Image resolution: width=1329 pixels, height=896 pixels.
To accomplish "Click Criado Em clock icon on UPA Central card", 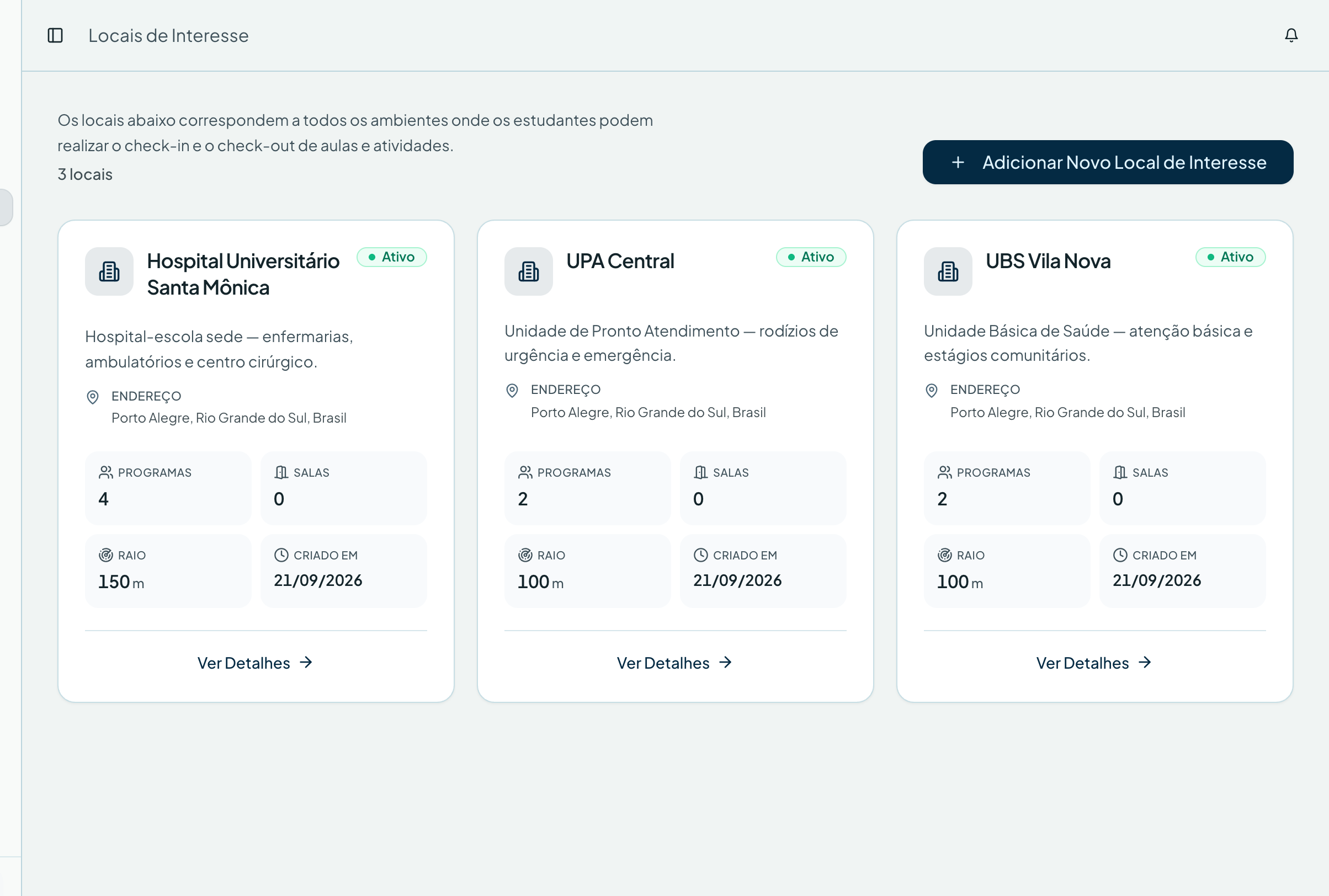I will 701,555.
